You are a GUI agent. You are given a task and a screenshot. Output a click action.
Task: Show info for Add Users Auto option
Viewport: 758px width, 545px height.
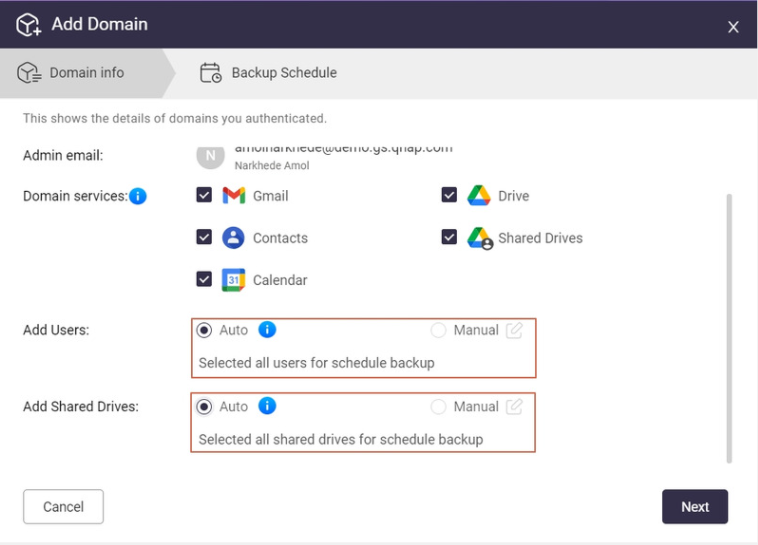(x=267, y=330)
